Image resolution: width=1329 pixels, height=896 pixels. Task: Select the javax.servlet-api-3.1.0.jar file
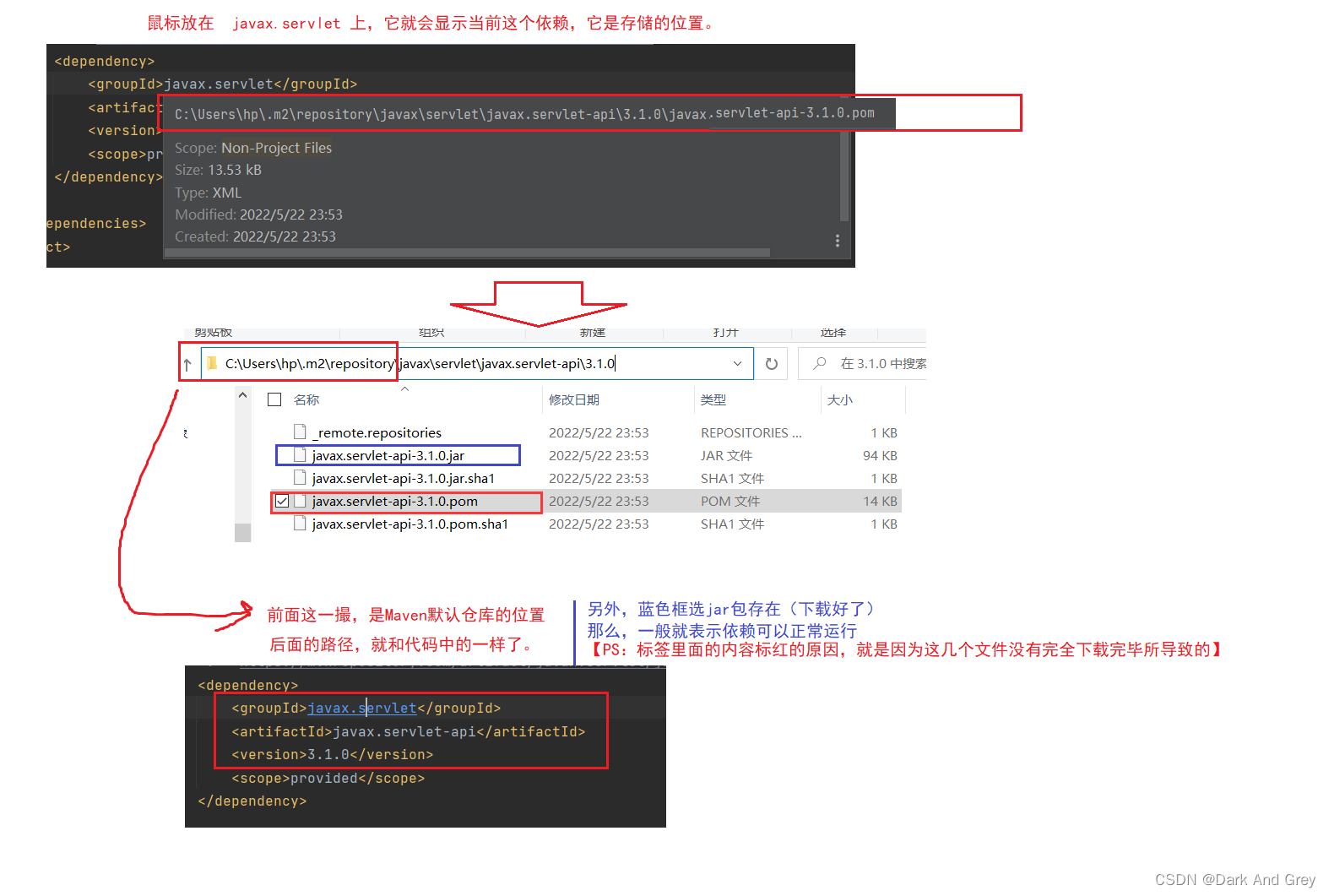click(x=388, y=455)
